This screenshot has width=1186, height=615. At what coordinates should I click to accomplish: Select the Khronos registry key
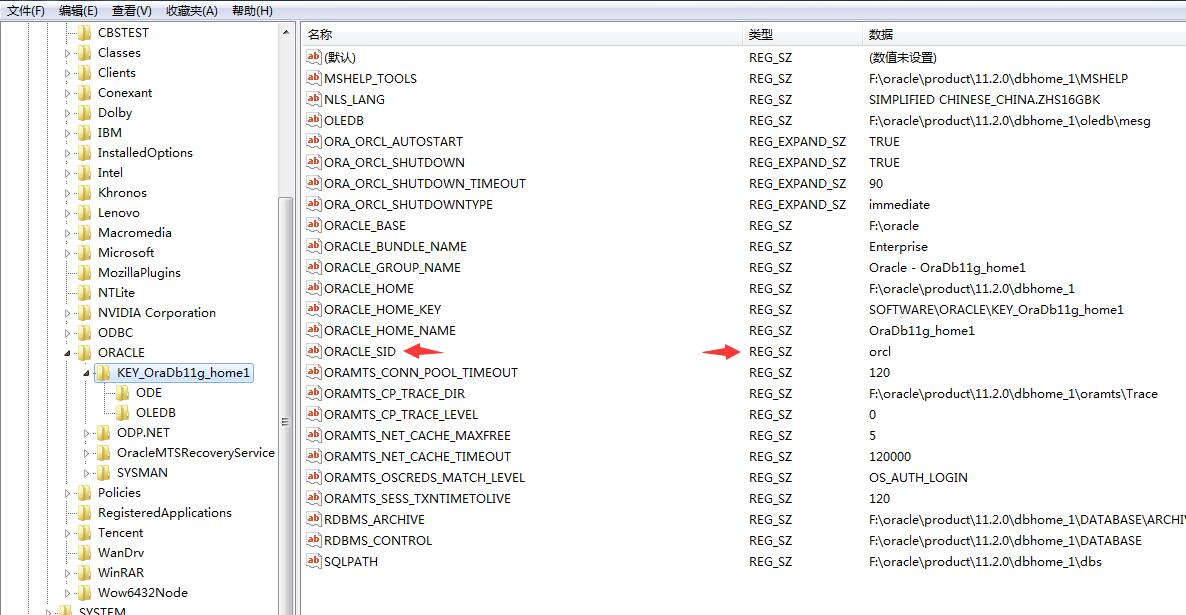pyautogui.click(x=123, y=193)
